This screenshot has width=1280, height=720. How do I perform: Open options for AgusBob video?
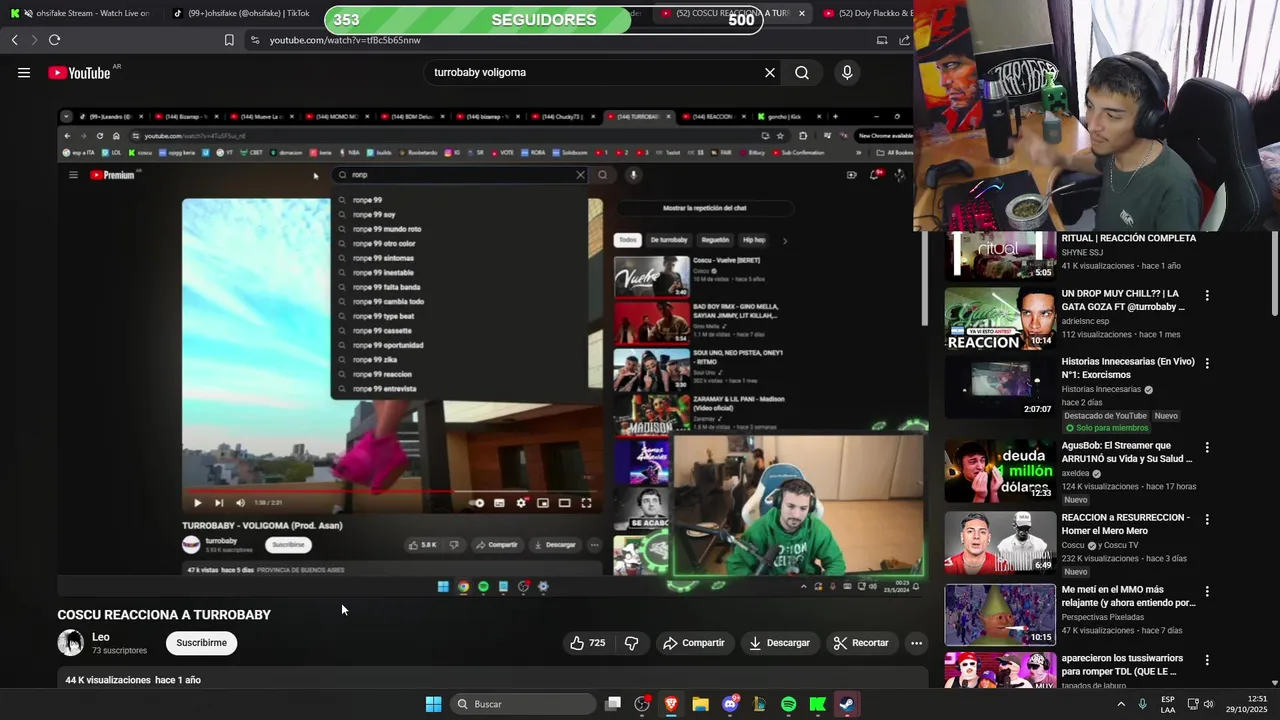click(1207, 448)
